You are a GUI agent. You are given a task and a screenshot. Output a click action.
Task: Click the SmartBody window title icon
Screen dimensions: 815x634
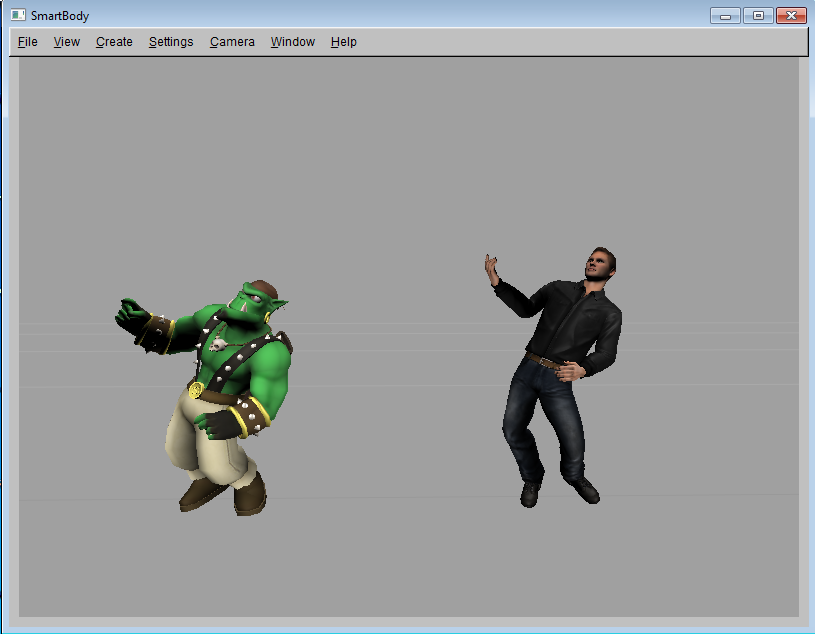point(18,15)
